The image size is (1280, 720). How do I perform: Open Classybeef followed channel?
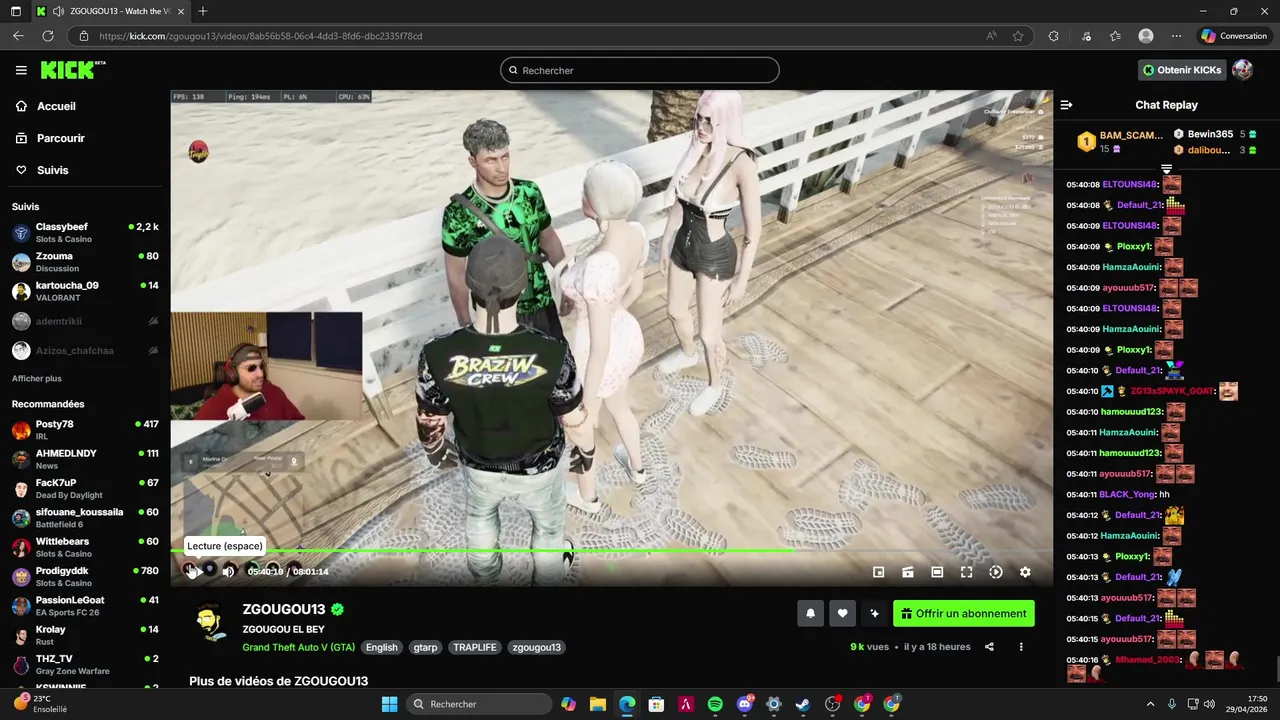(85, 233)
